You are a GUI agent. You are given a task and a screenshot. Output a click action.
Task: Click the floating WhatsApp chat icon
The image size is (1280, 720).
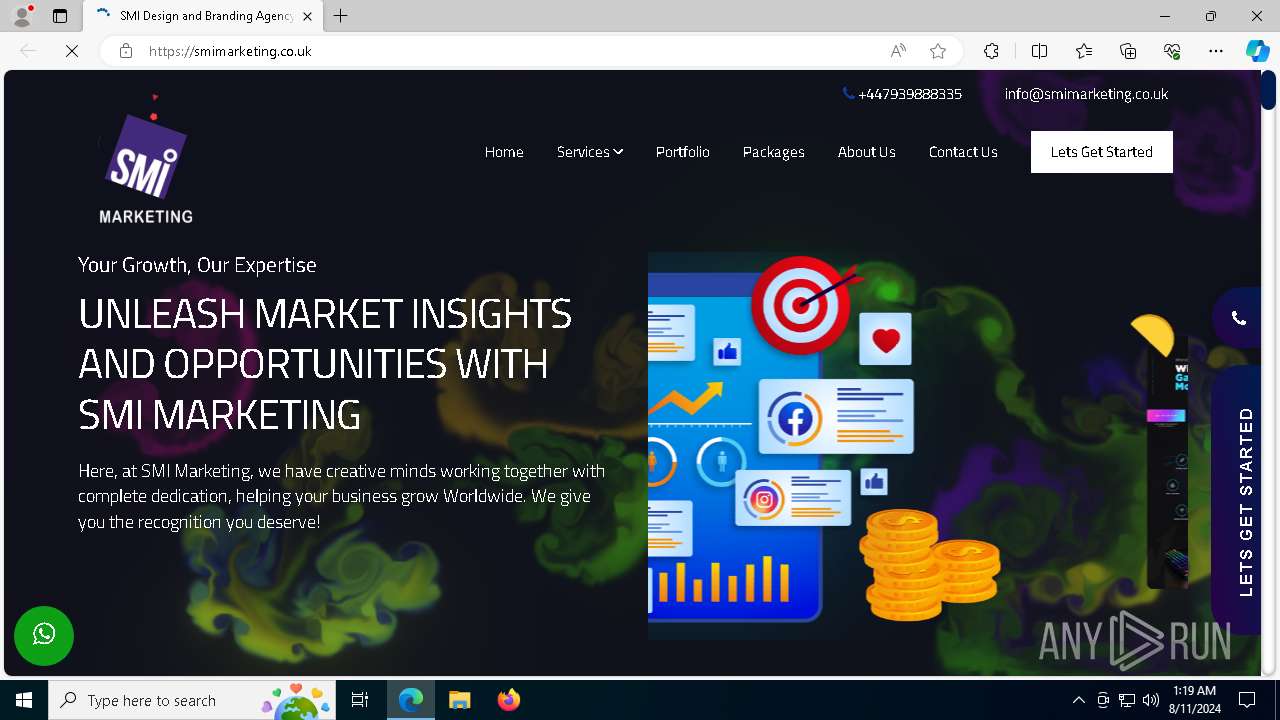tap(44, 635)
